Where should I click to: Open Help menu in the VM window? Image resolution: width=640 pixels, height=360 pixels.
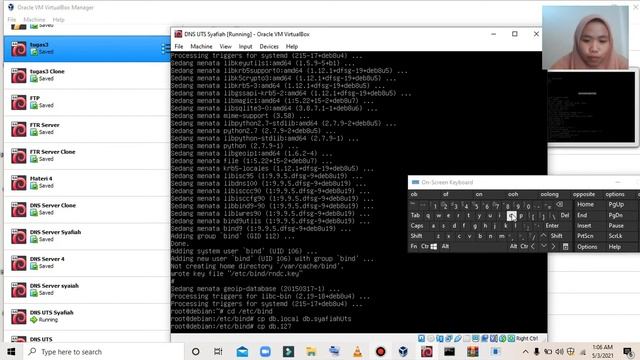(x=291, y=47)
